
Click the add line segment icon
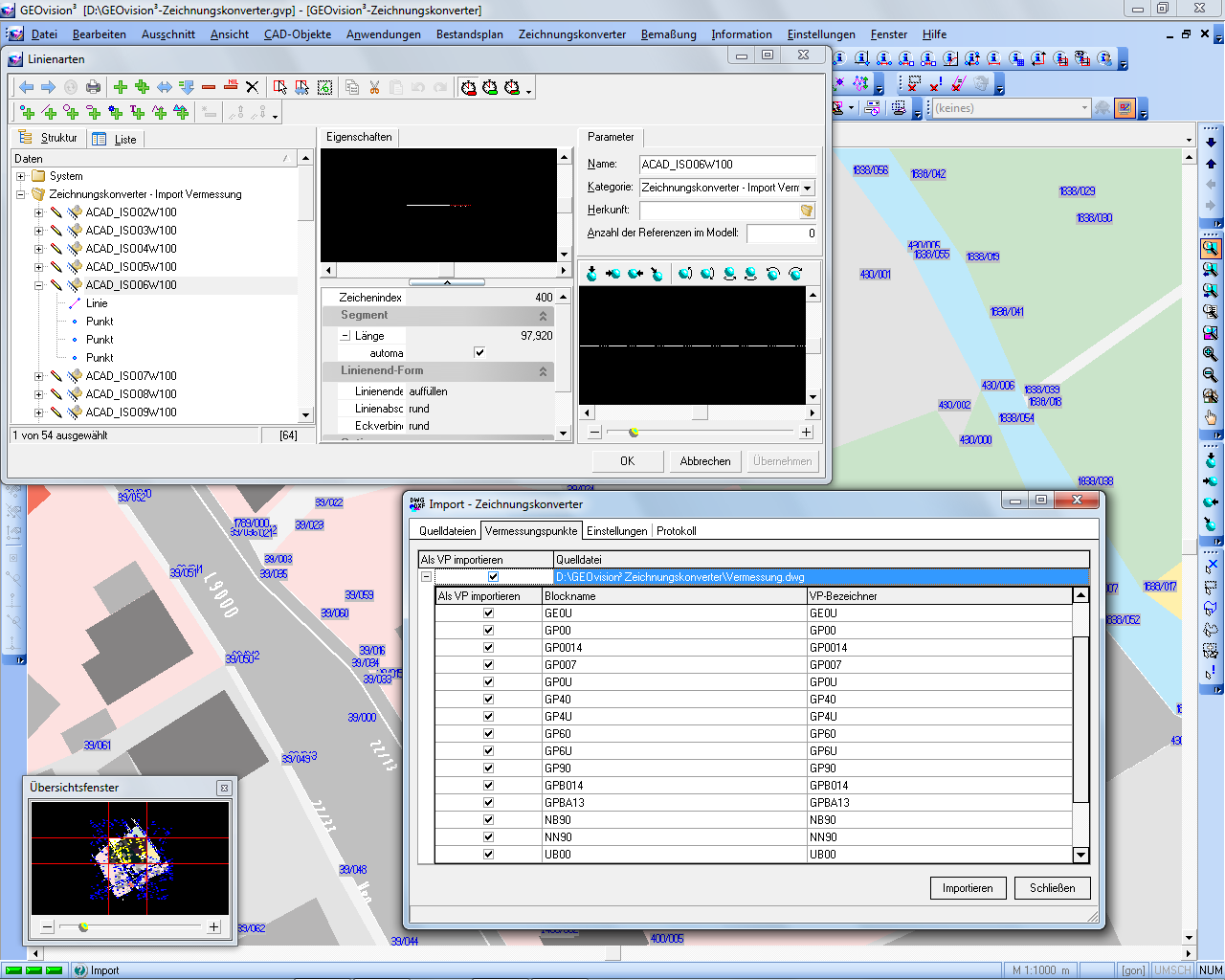49,113
